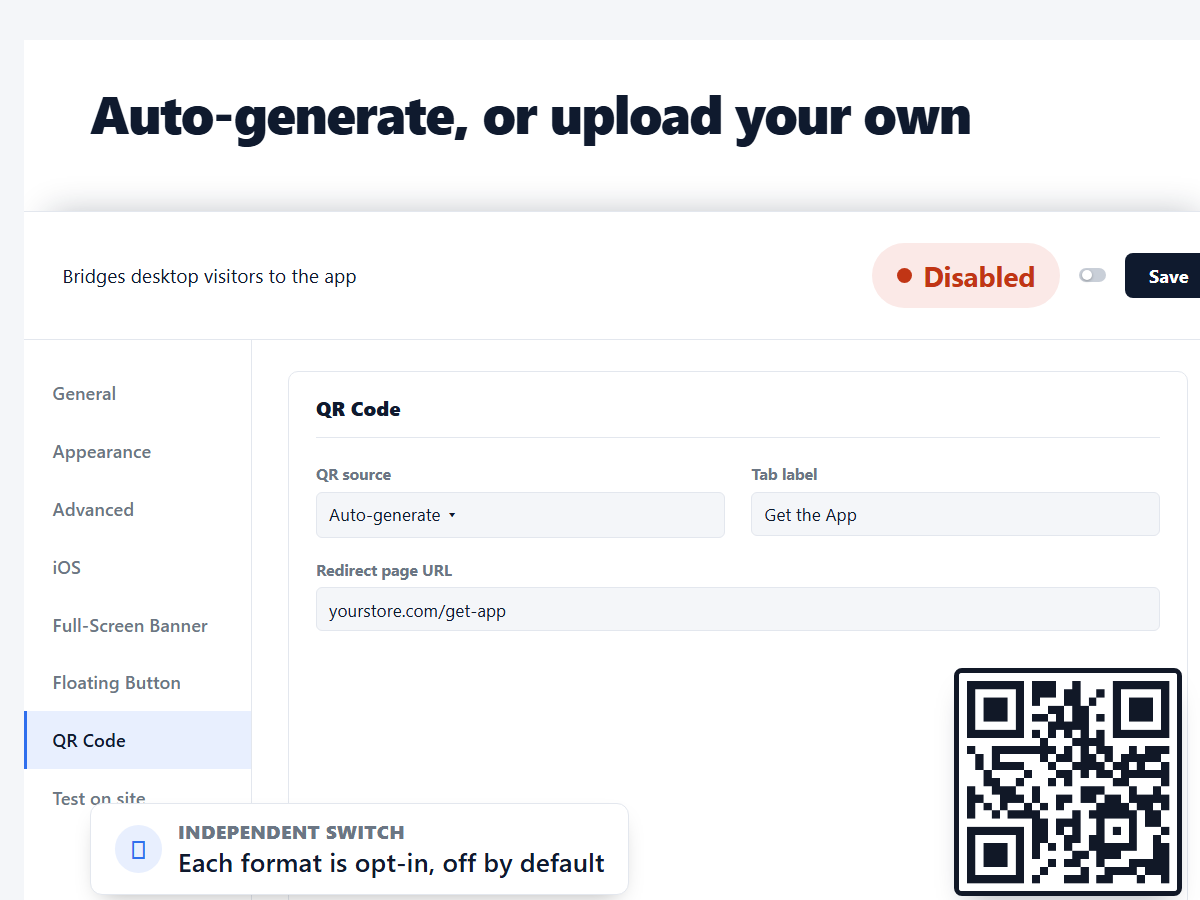Click the Redirect page URL field

(x=738, y=609)
